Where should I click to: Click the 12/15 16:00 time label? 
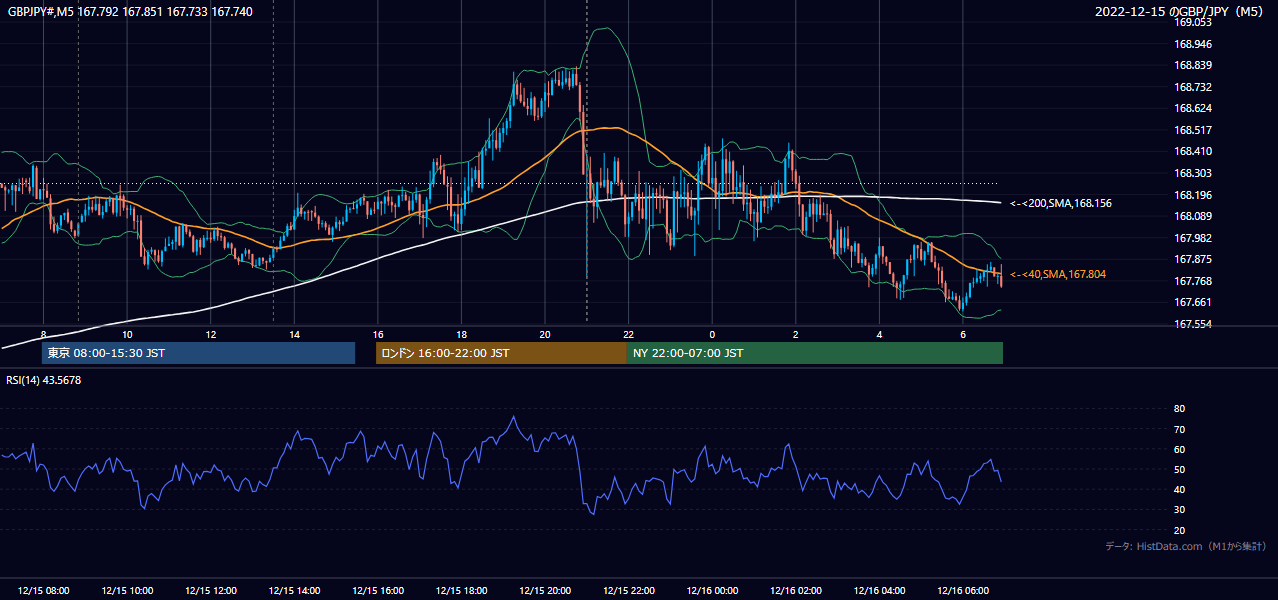[x=378, y=591]
